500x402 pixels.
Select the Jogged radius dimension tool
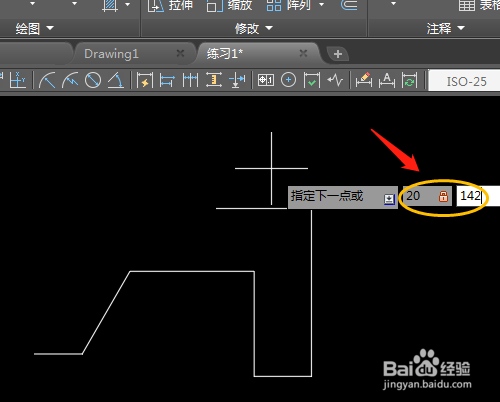[70, 80]
